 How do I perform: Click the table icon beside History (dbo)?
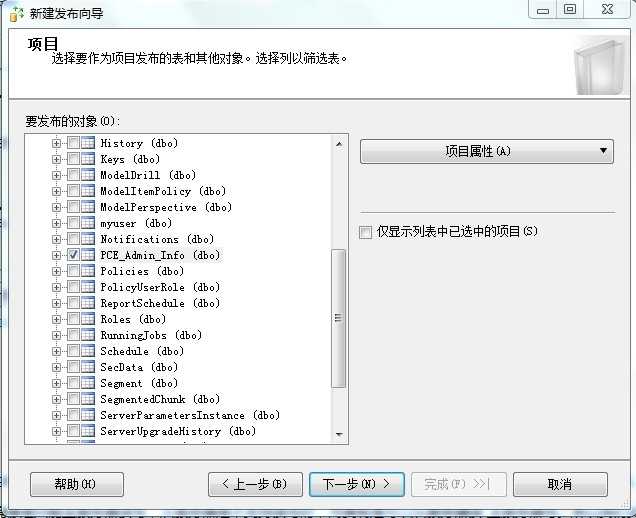point(88,143)
